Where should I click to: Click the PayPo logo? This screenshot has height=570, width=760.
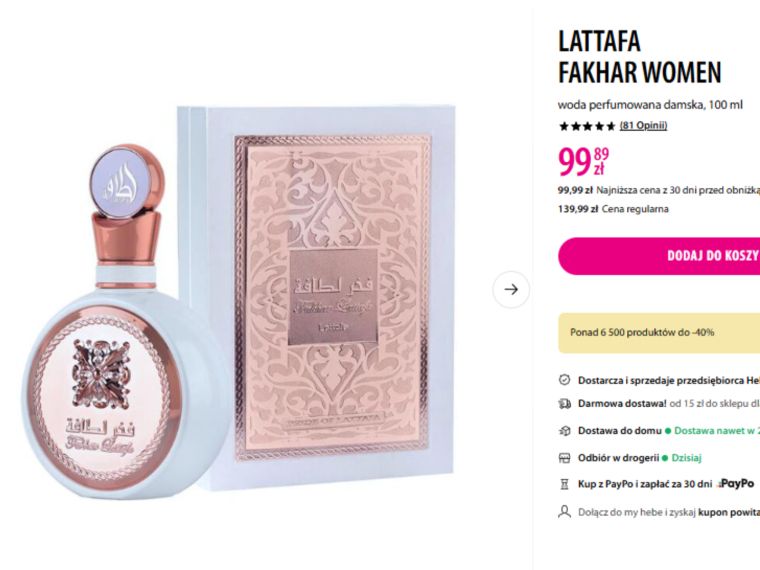736,483
